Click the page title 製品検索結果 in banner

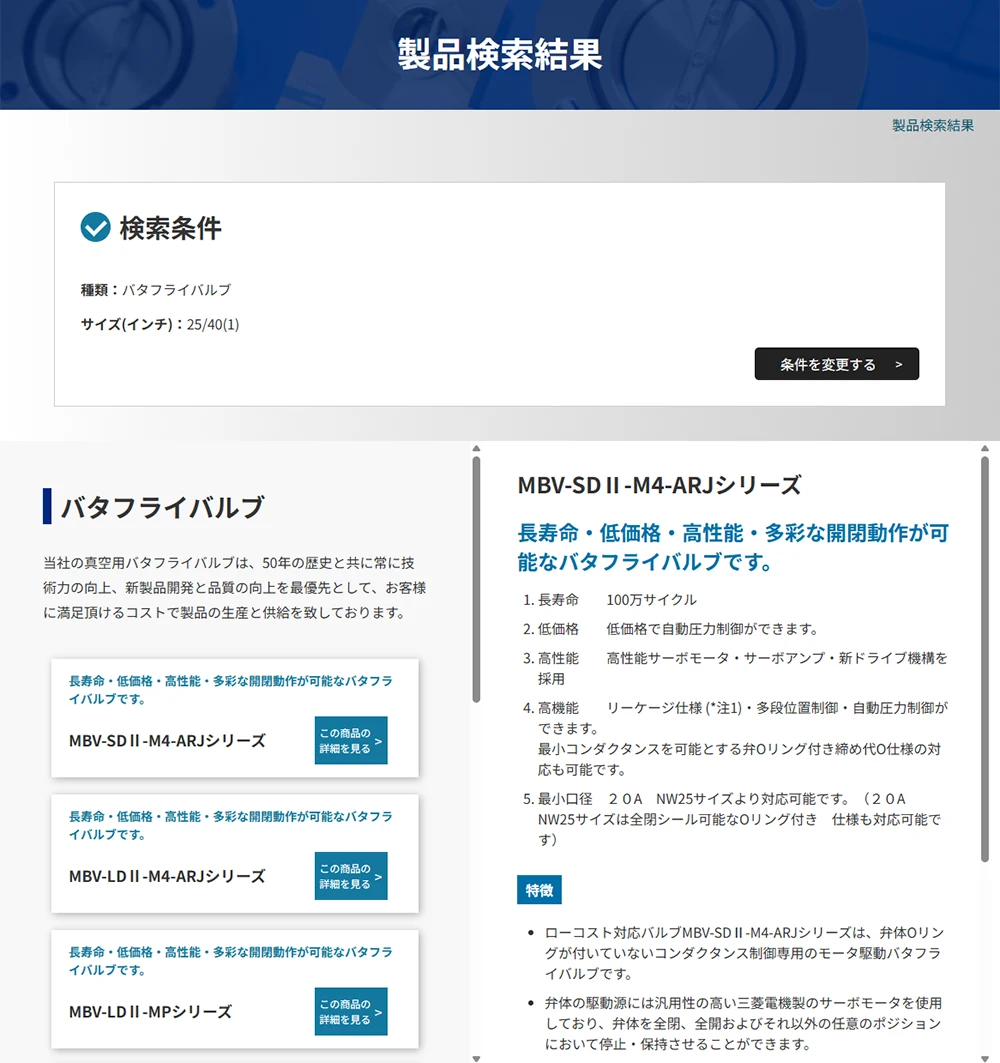[500, 54]
